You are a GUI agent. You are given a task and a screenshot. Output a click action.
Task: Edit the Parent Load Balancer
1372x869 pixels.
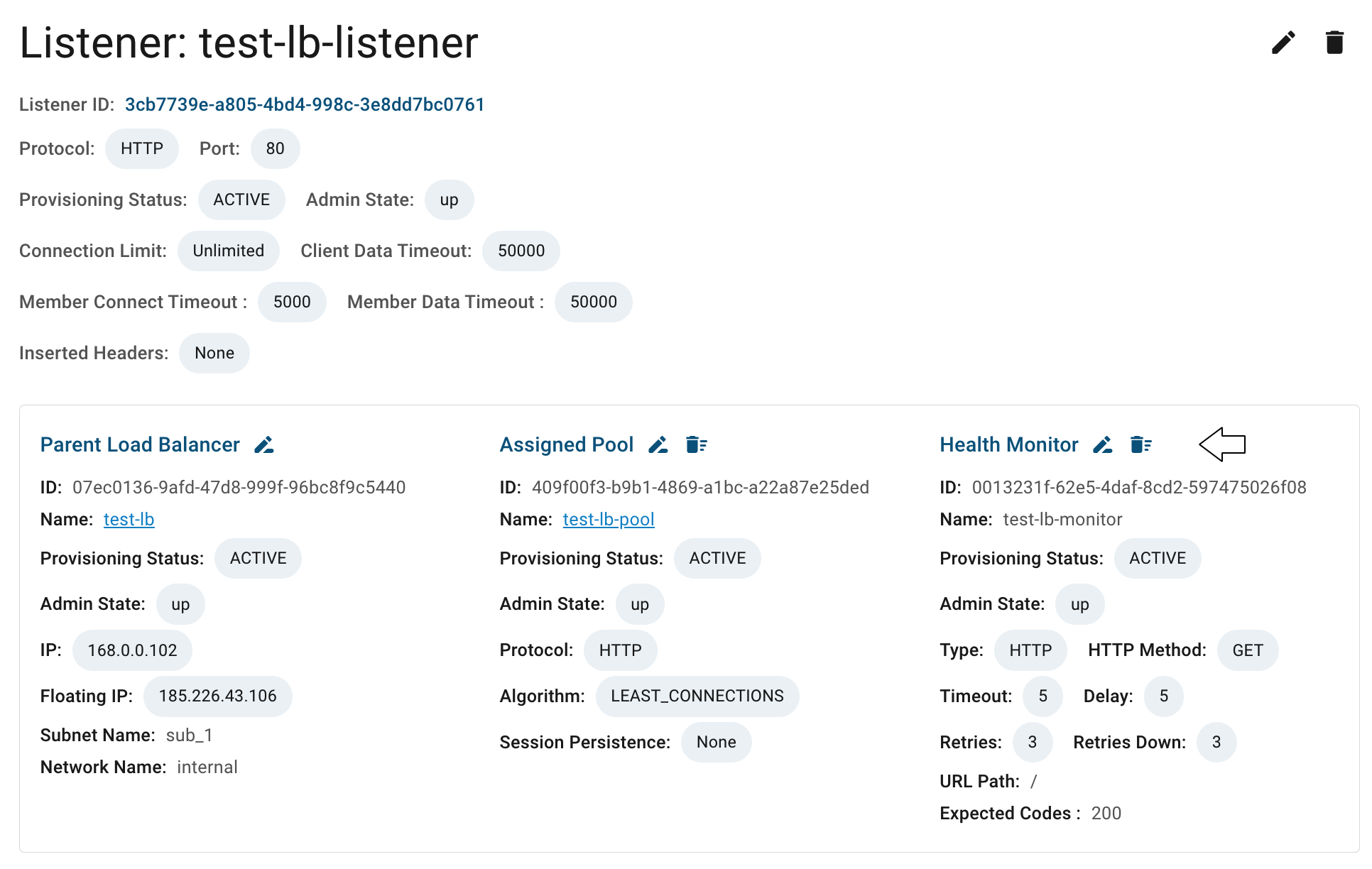tap(264, 445)
